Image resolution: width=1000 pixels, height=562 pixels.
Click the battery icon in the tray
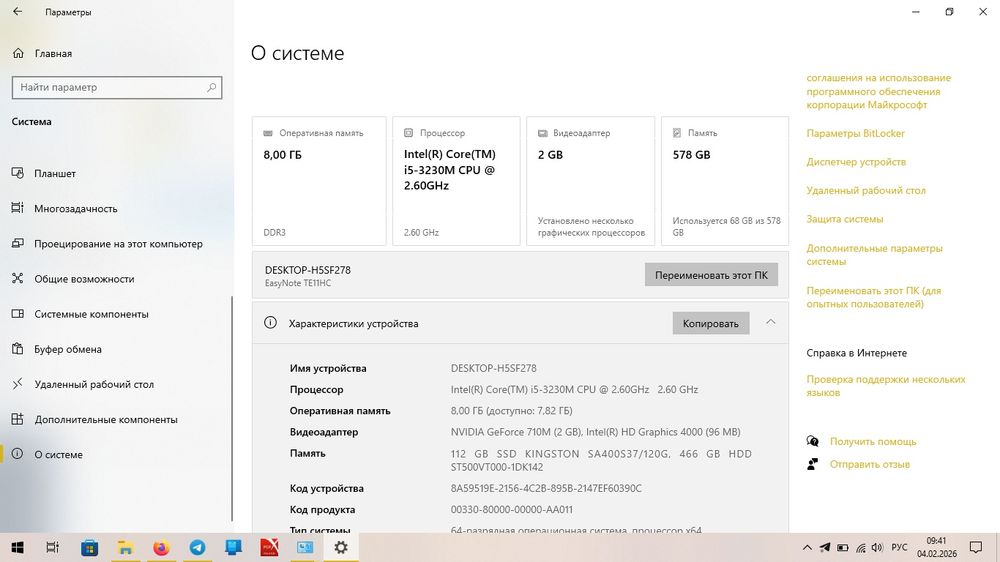tap(842, 547)
